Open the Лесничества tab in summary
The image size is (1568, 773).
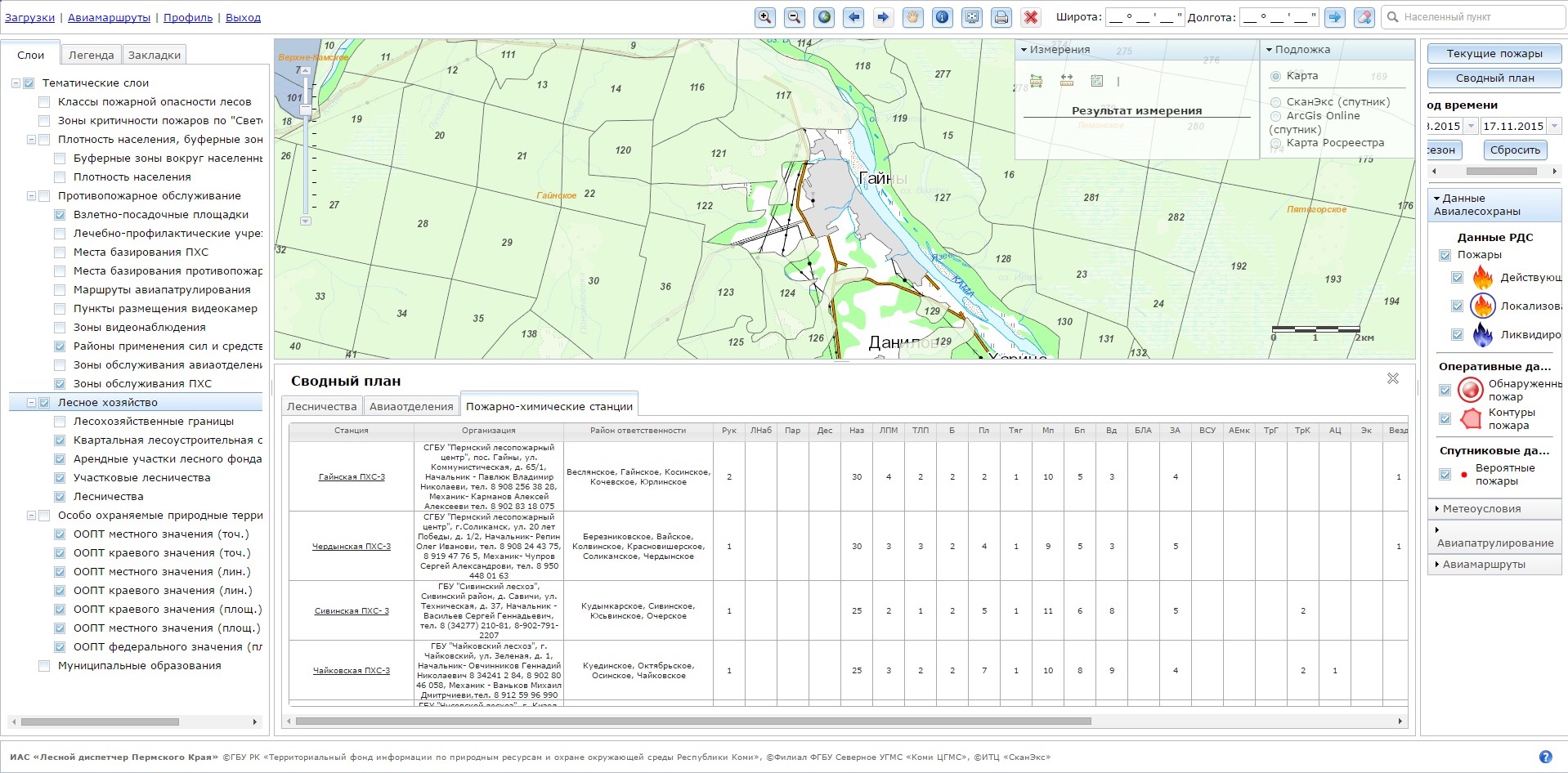(322, 406)
